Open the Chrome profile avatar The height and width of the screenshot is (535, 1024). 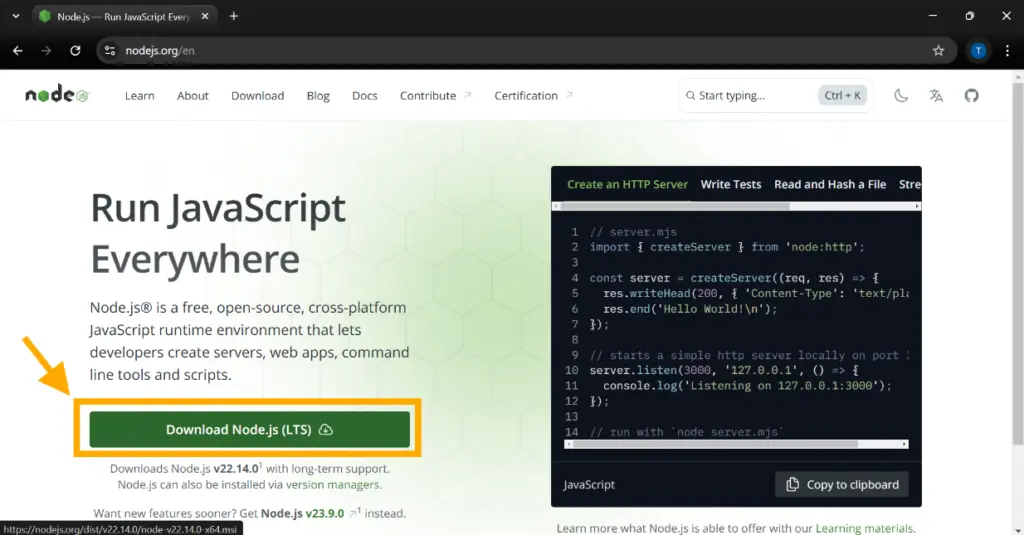[x=978, y=50]
